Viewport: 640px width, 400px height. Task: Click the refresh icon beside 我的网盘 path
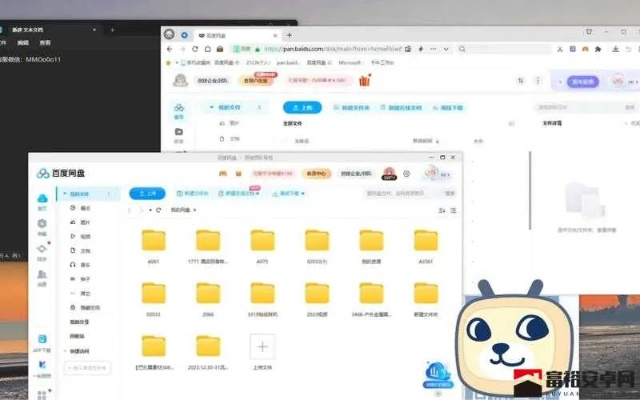pos(158,210)
